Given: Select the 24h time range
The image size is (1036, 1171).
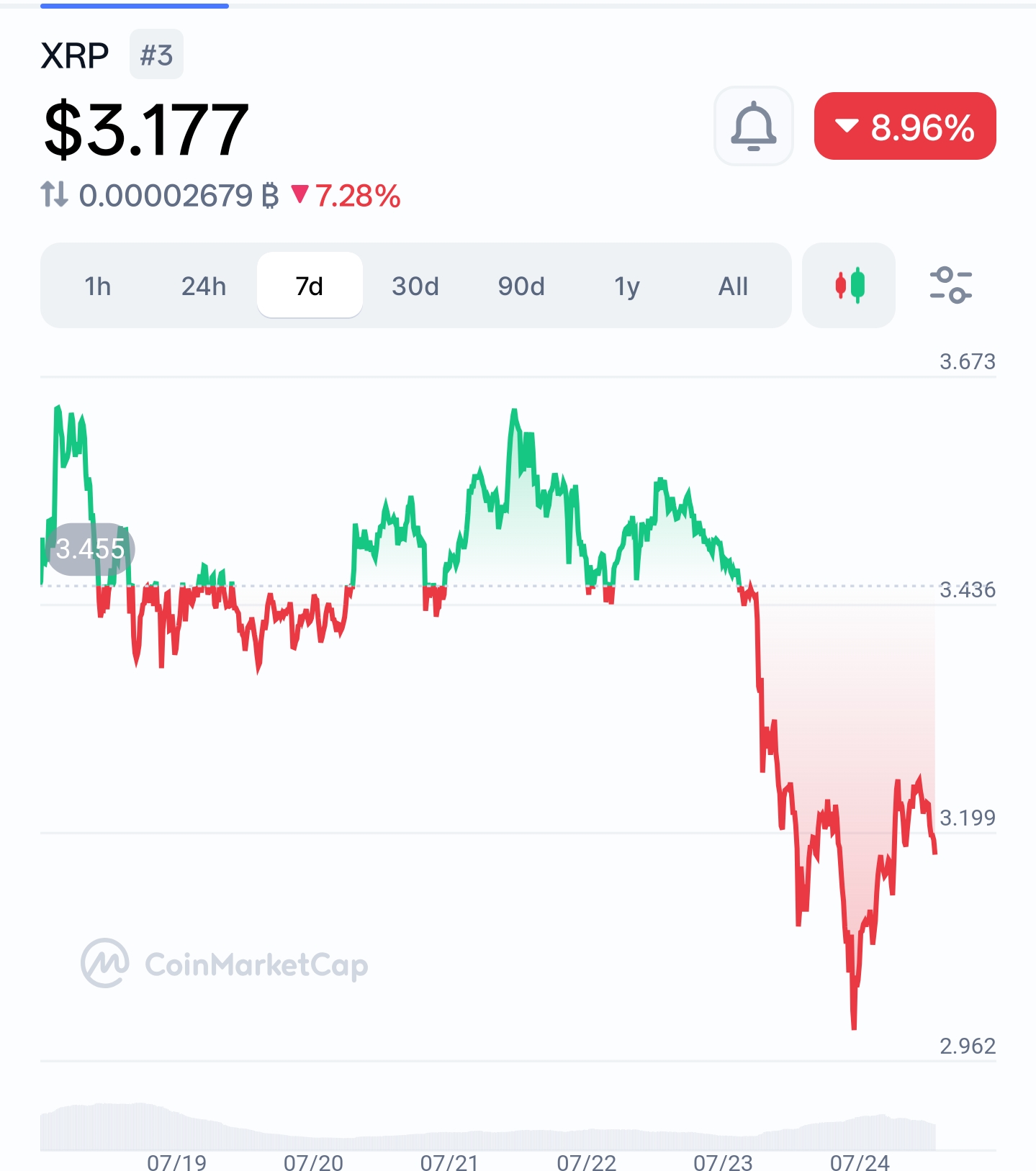Looking at the screenshot, I should click(204, 286).
